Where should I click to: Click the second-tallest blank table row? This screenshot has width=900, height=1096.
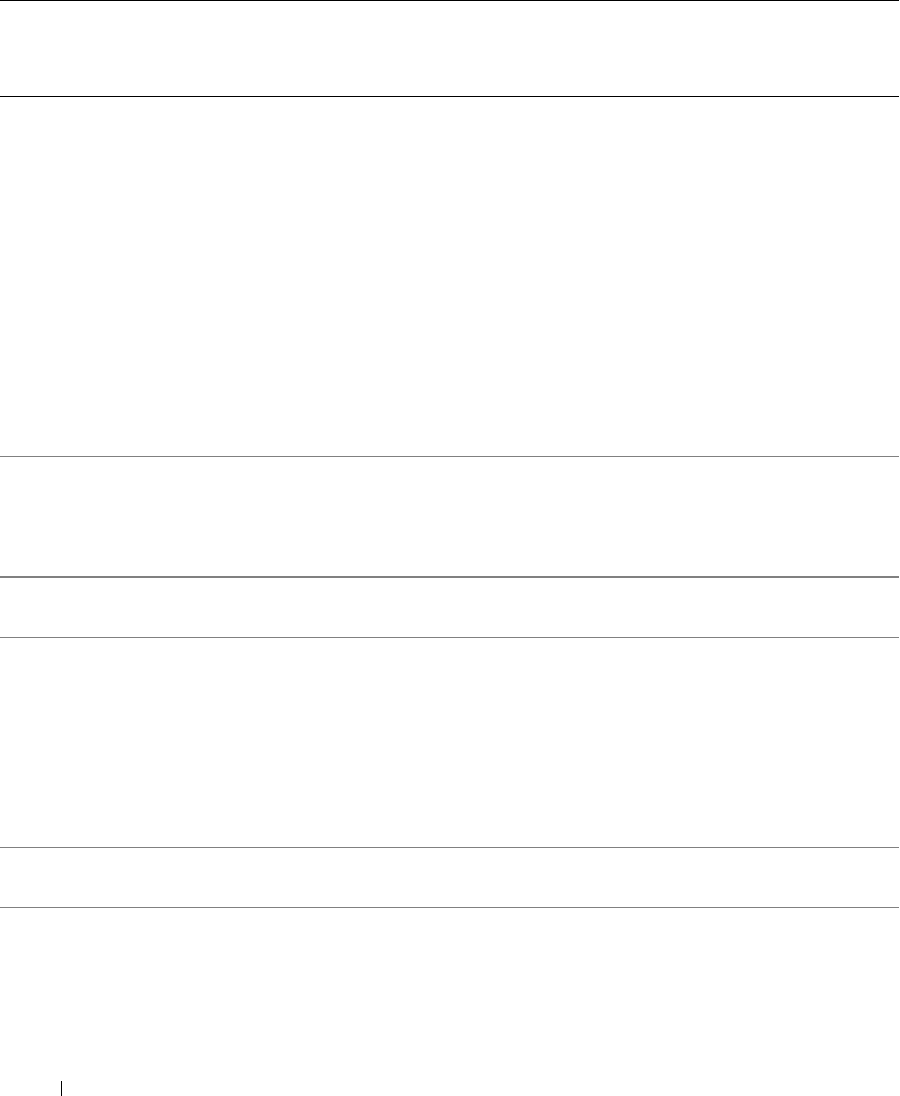(450, 742)
